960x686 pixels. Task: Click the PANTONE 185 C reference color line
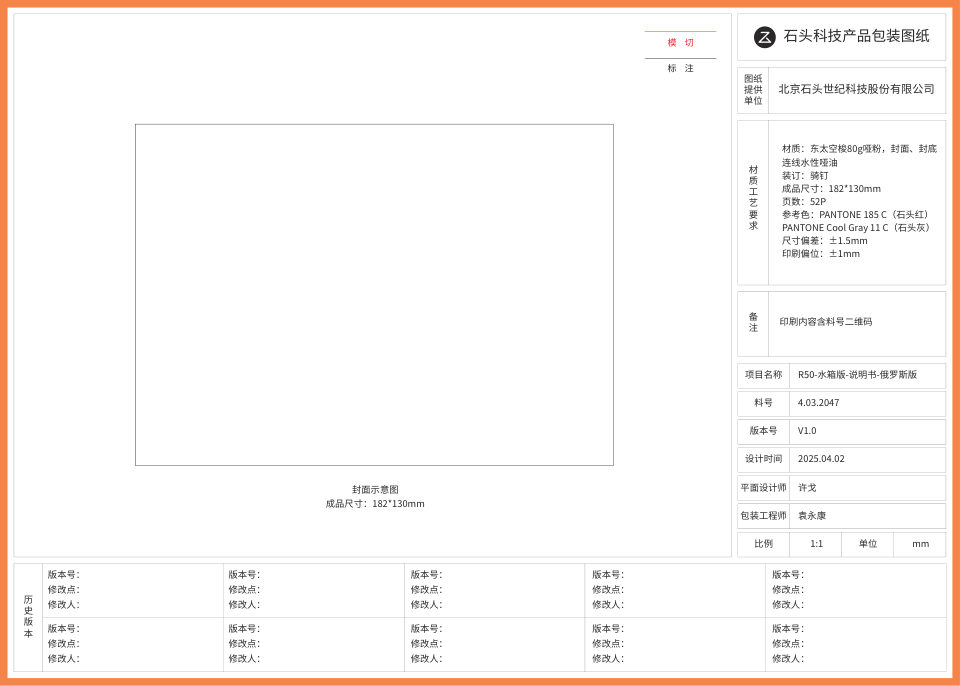(856, 214)
